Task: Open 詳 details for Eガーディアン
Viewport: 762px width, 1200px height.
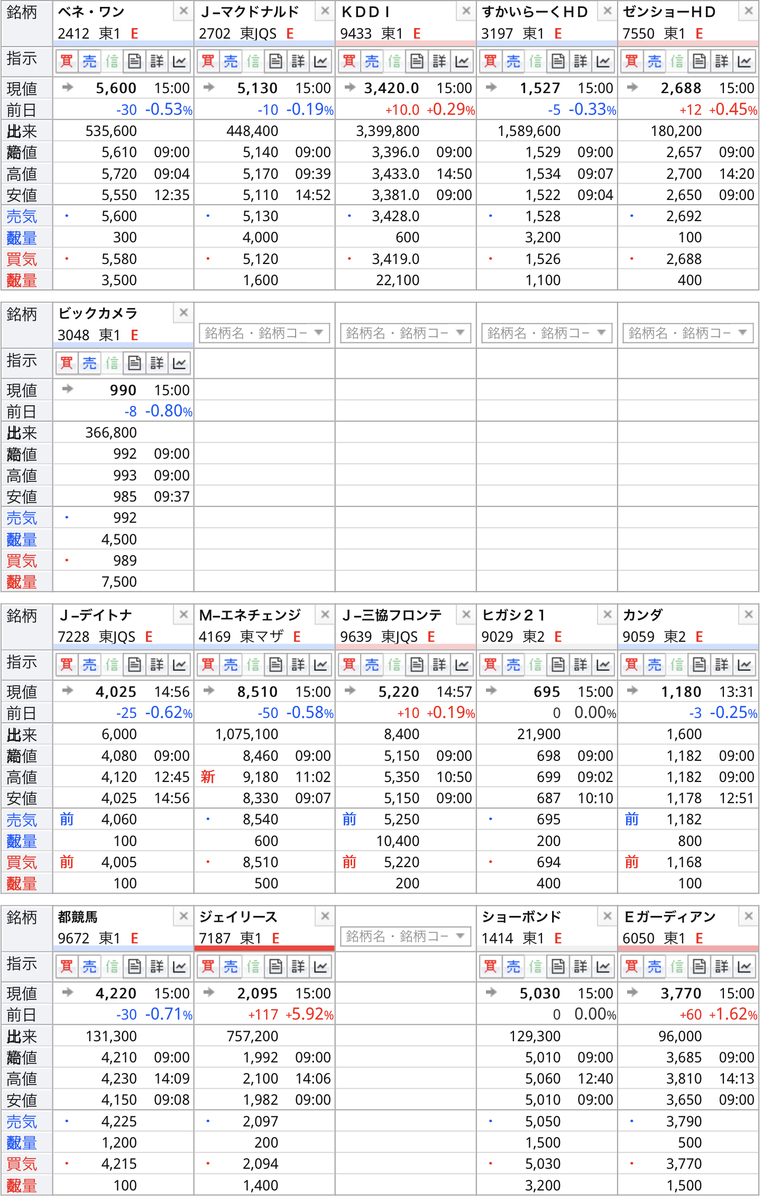Action: 721,966
